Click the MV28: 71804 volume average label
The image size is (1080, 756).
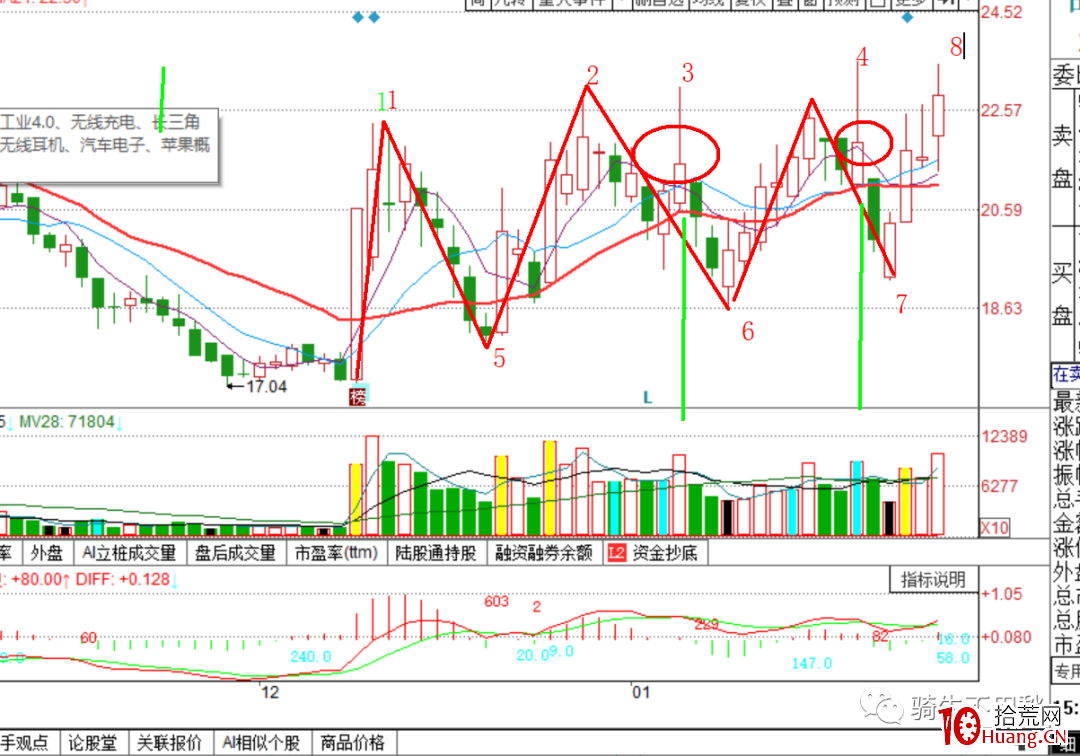(x=66, y=421)
